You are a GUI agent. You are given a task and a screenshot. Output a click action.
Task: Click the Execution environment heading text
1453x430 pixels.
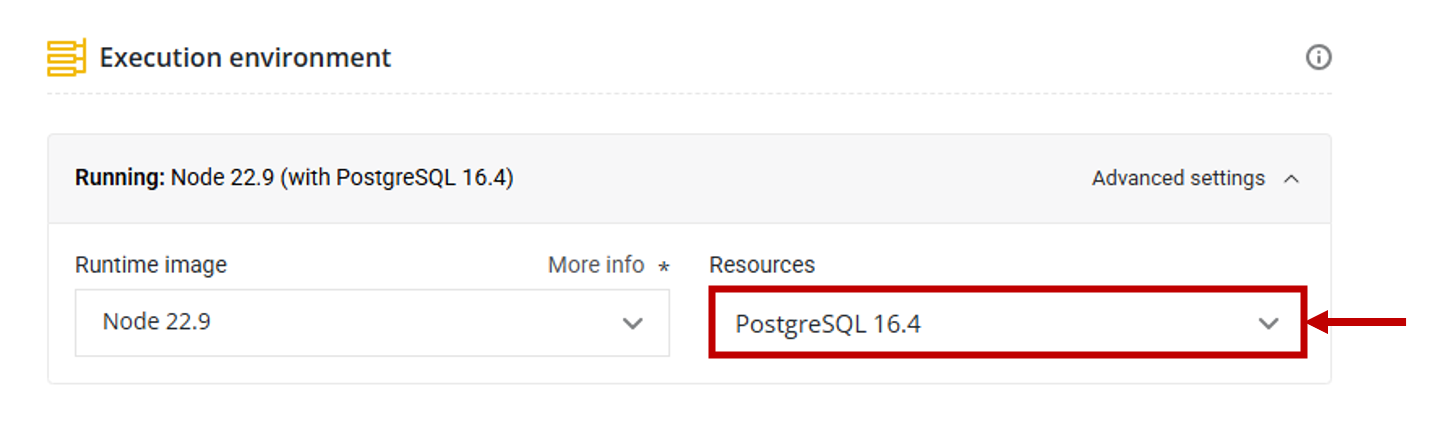pos(245,58)
